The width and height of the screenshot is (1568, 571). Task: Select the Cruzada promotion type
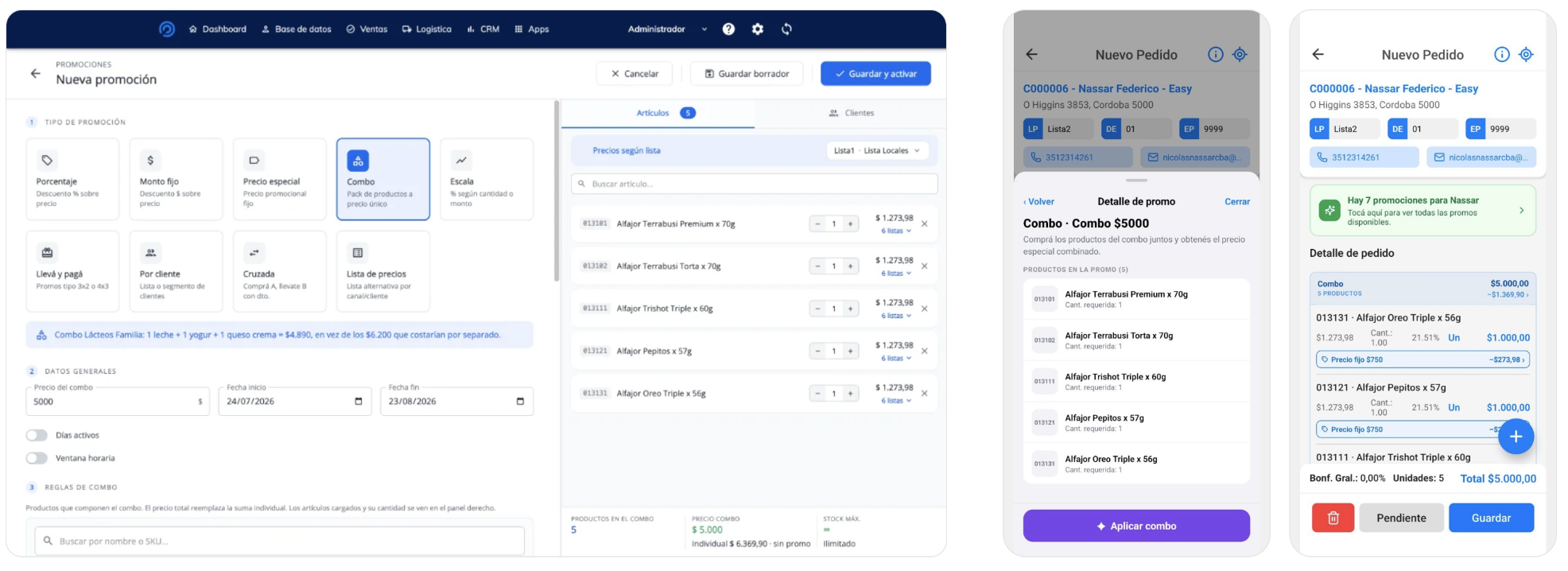click(279, 271)
